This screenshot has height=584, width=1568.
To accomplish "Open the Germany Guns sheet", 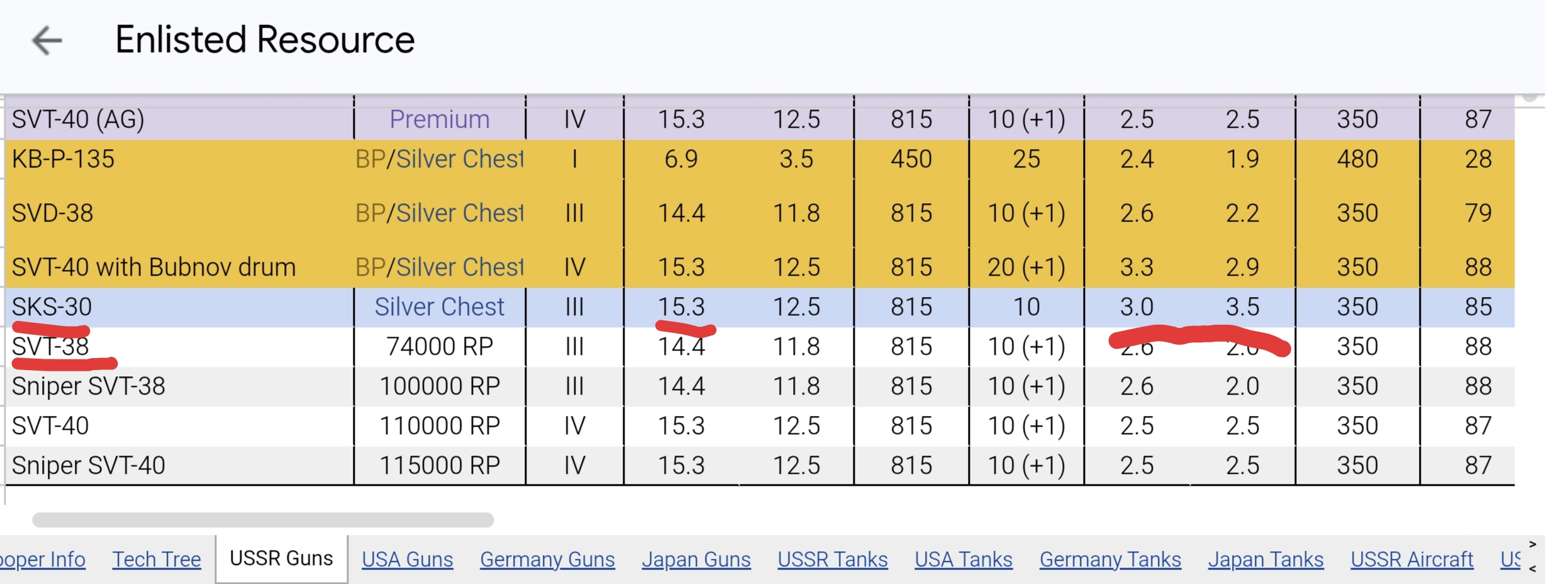I will [x=547, y=559].
